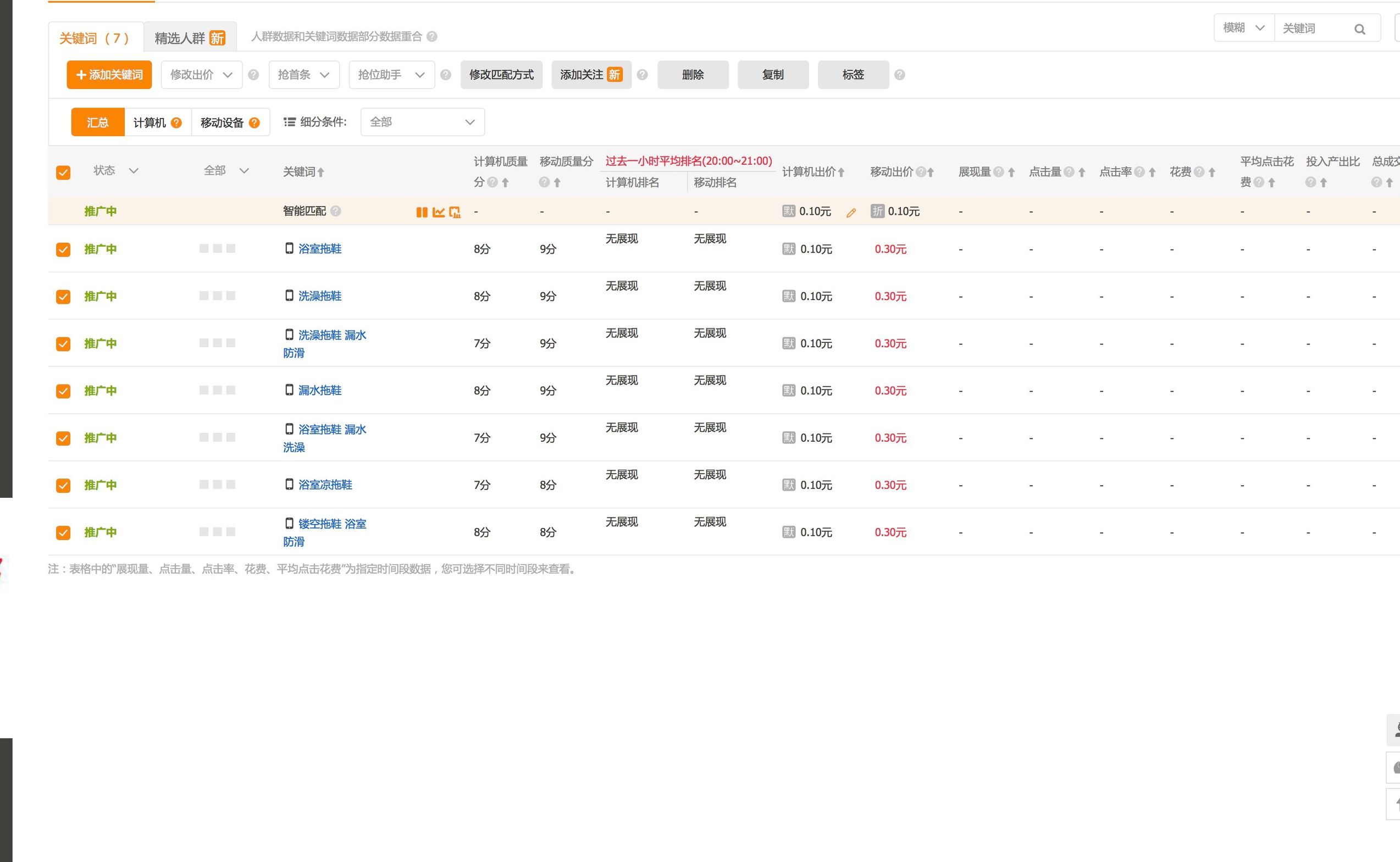Click the search magnifier in keyword search box
The width and height of the screenshot is (1400, 862).
point(1360,28)
